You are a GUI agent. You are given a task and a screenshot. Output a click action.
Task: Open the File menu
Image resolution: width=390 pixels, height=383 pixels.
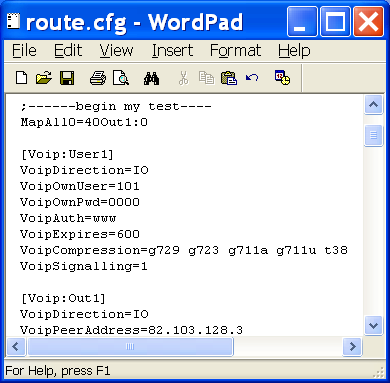pos(24,51)
